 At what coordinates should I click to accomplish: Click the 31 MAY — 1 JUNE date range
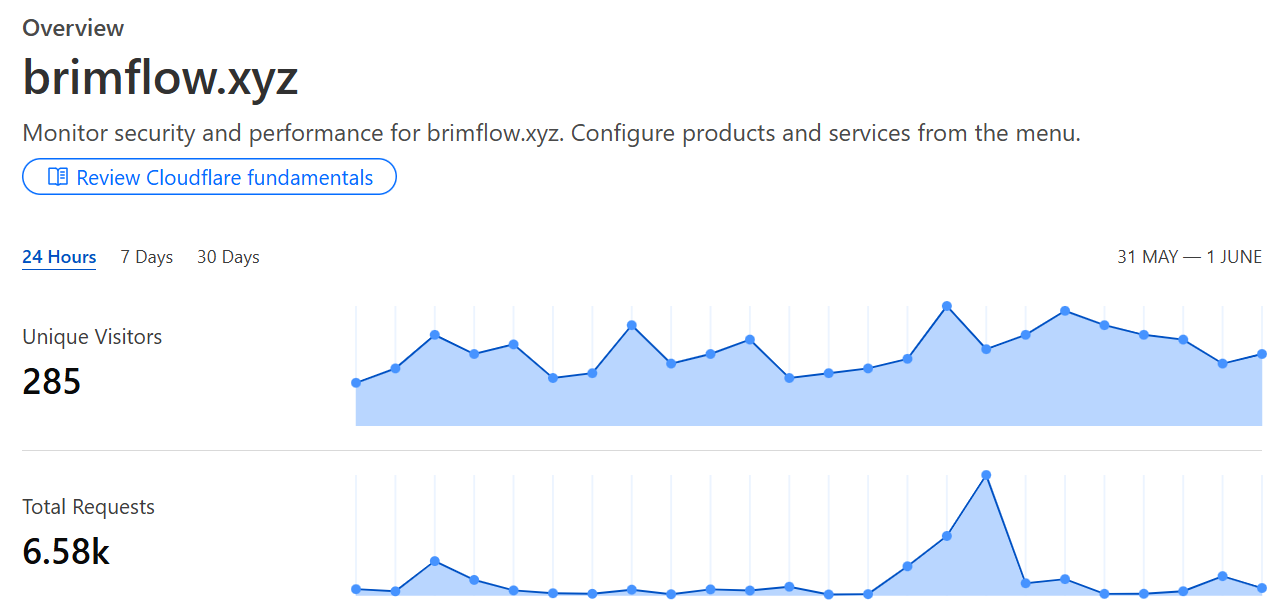1189,257
